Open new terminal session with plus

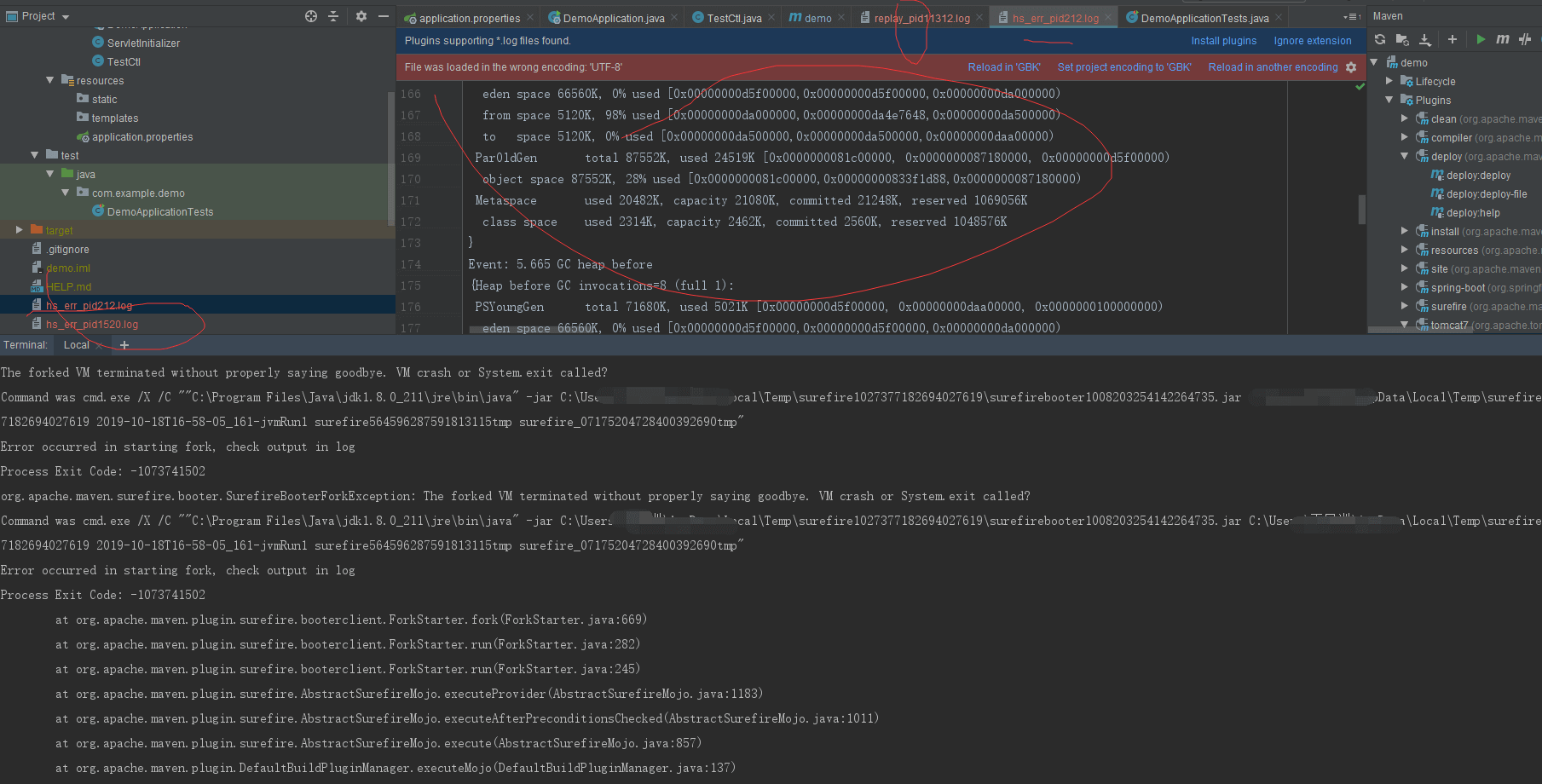coord(124,345)
